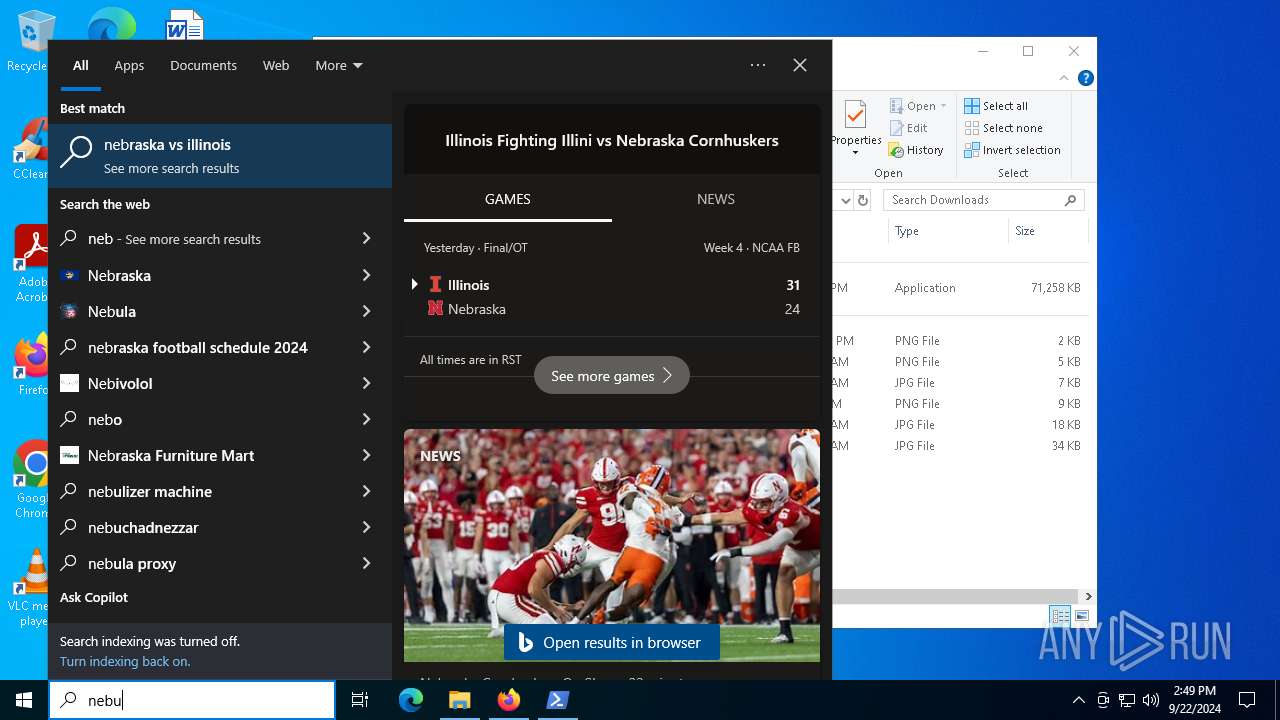Expand the address bar history dropdown
This screenshot has height=720, width=1280.
pyautogui.click(x=846, y=200)
